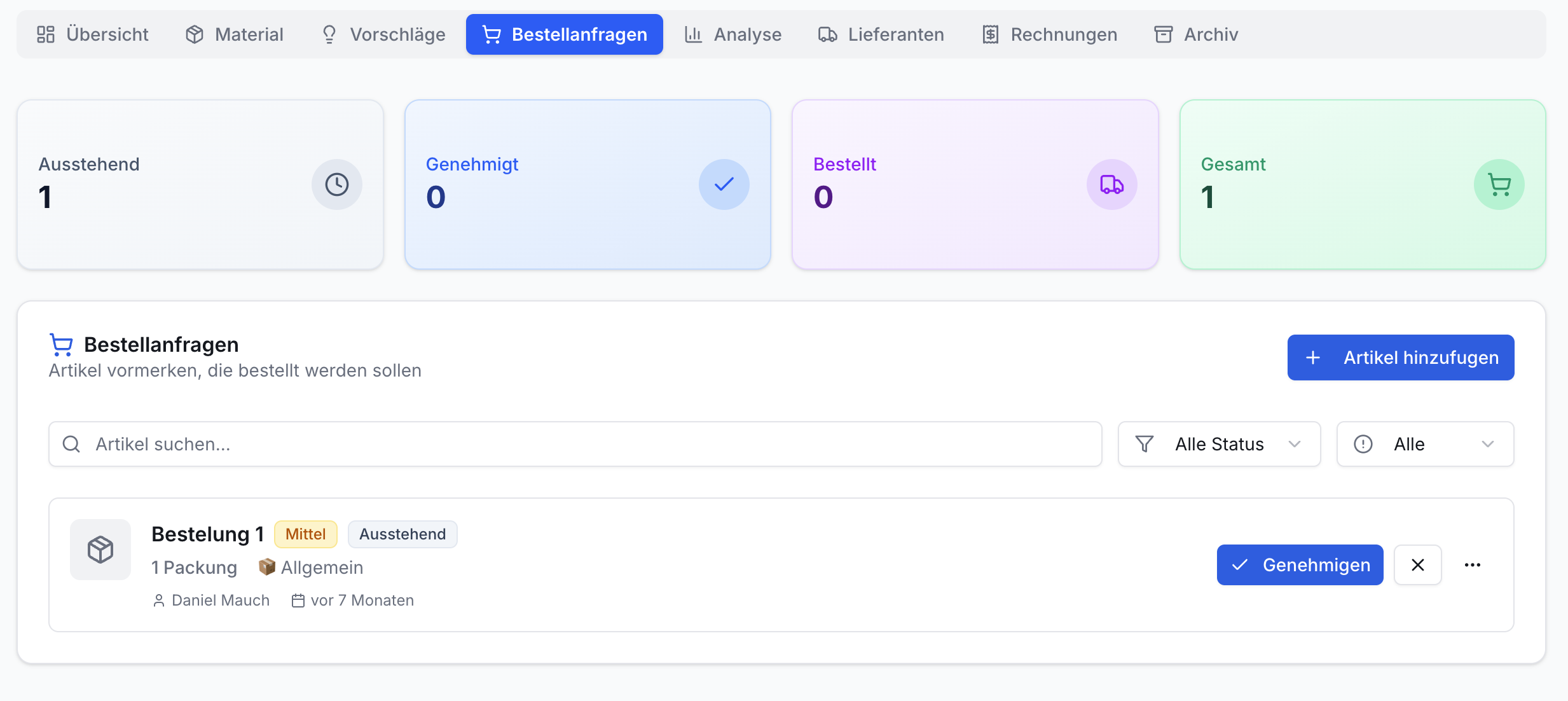Click the clock icon on Ausstehend card
This screenshot has height=701, width=1568.
[x=337, y=184]
